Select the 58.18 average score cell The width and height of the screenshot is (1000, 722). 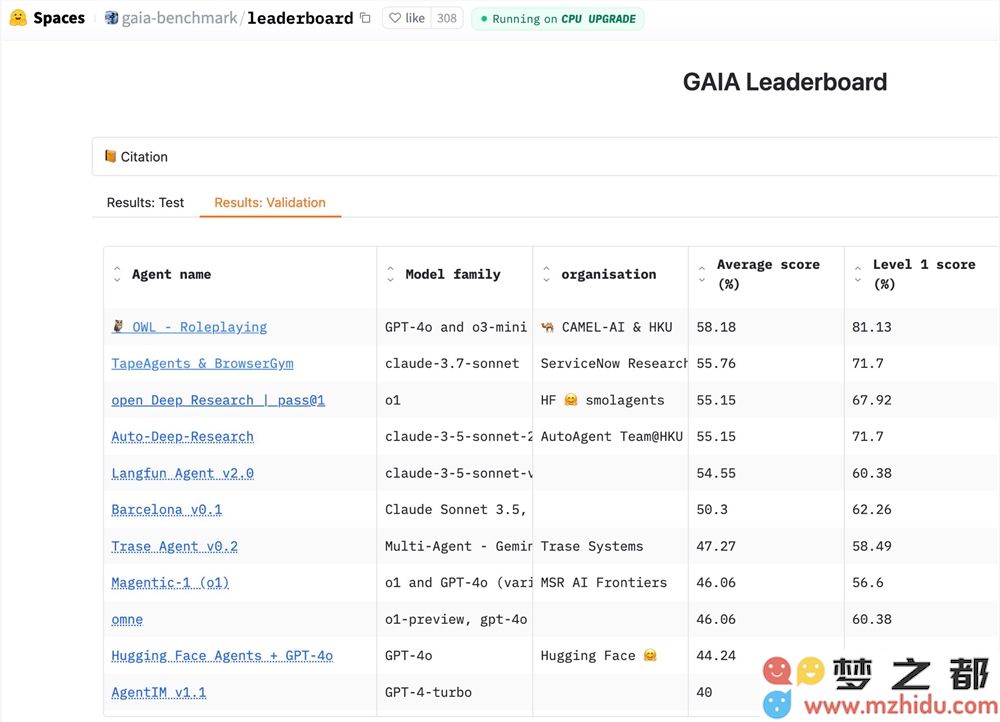766,327
